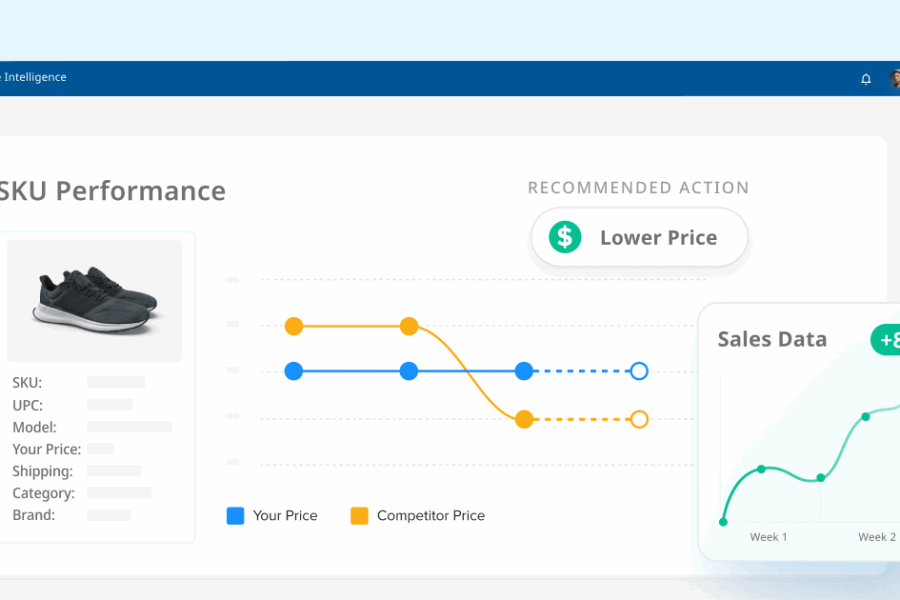Open the user profile avatar
Viewport: 900px width, 600px height.
895,79
